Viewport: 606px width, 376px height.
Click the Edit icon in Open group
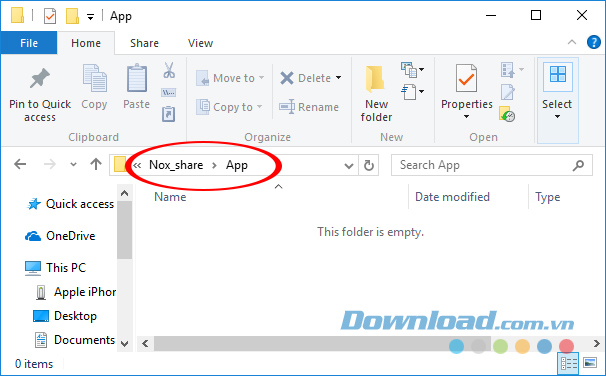[x=507, y=92]
